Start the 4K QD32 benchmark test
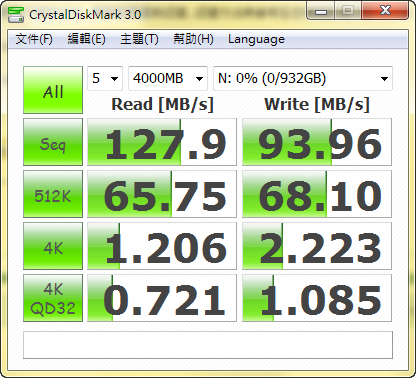416x378 pixels. (53, 298)
